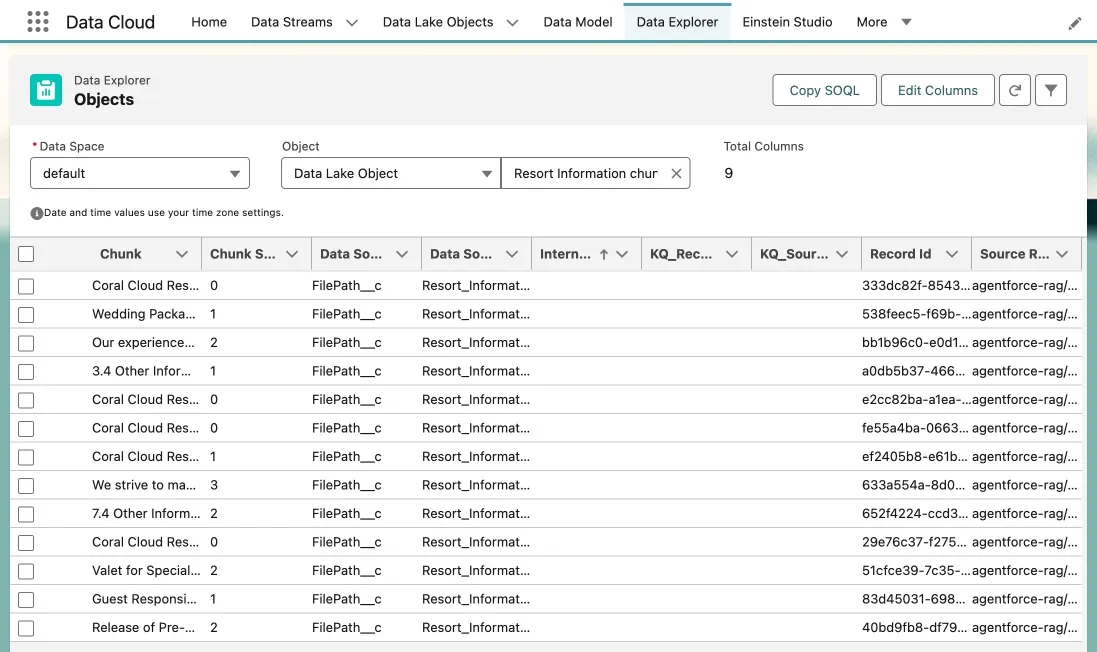Open the Einstein Studio tab
The width and height of the screenshot is (1097, 652).
pos(787,22)
